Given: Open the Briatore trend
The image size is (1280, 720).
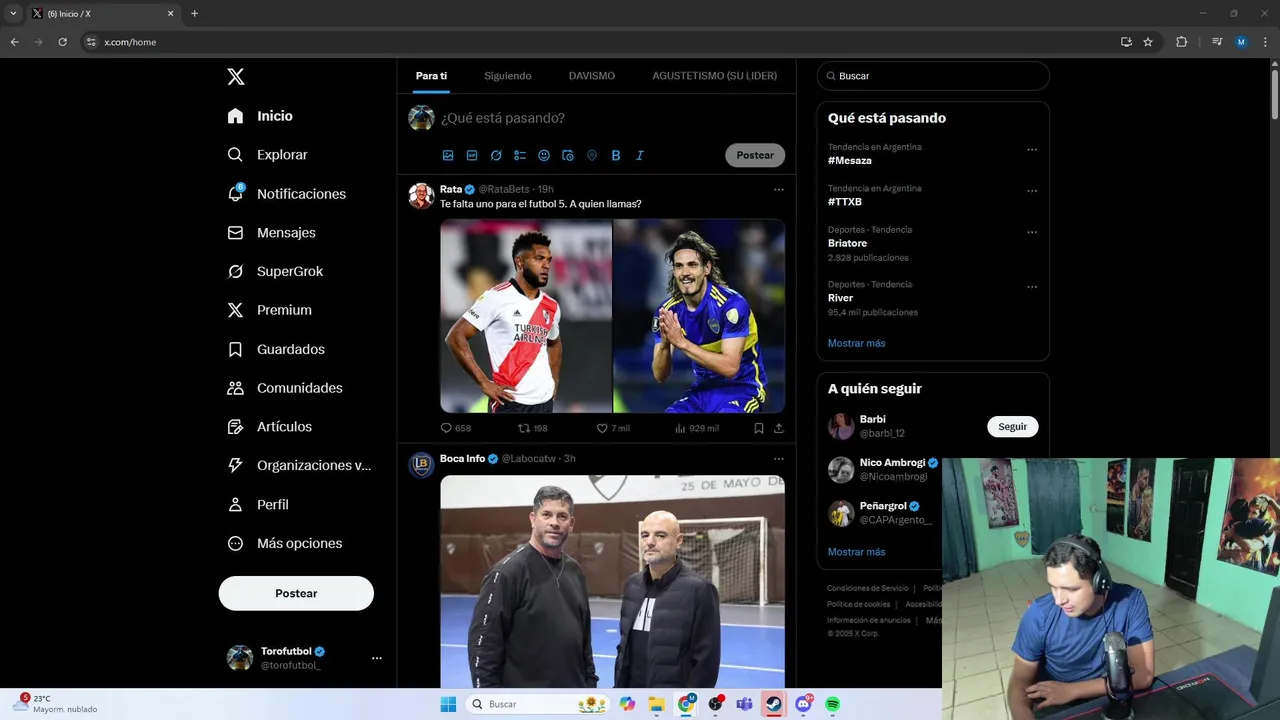Looking at the screenshot, I should [847, 243].
